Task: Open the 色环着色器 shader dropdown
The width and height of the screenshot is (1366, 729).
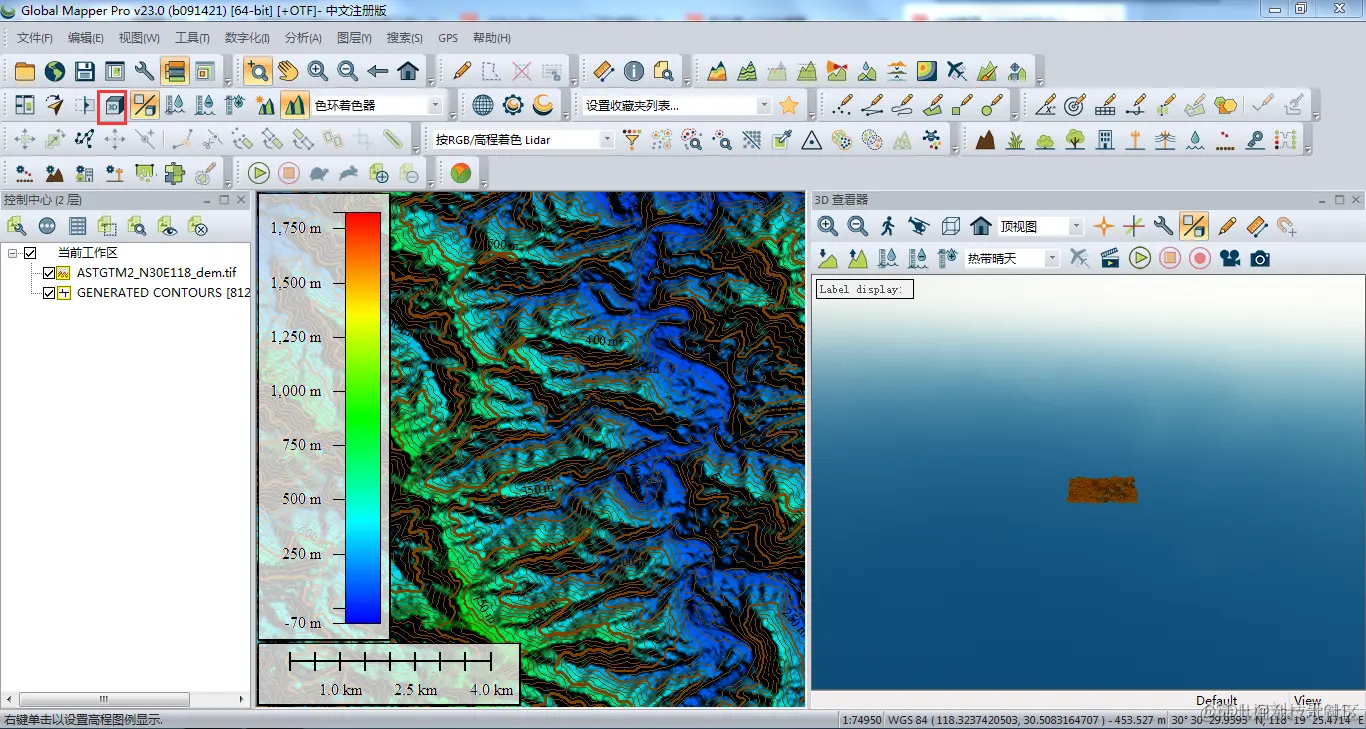Action: click(x=435, y=105)
